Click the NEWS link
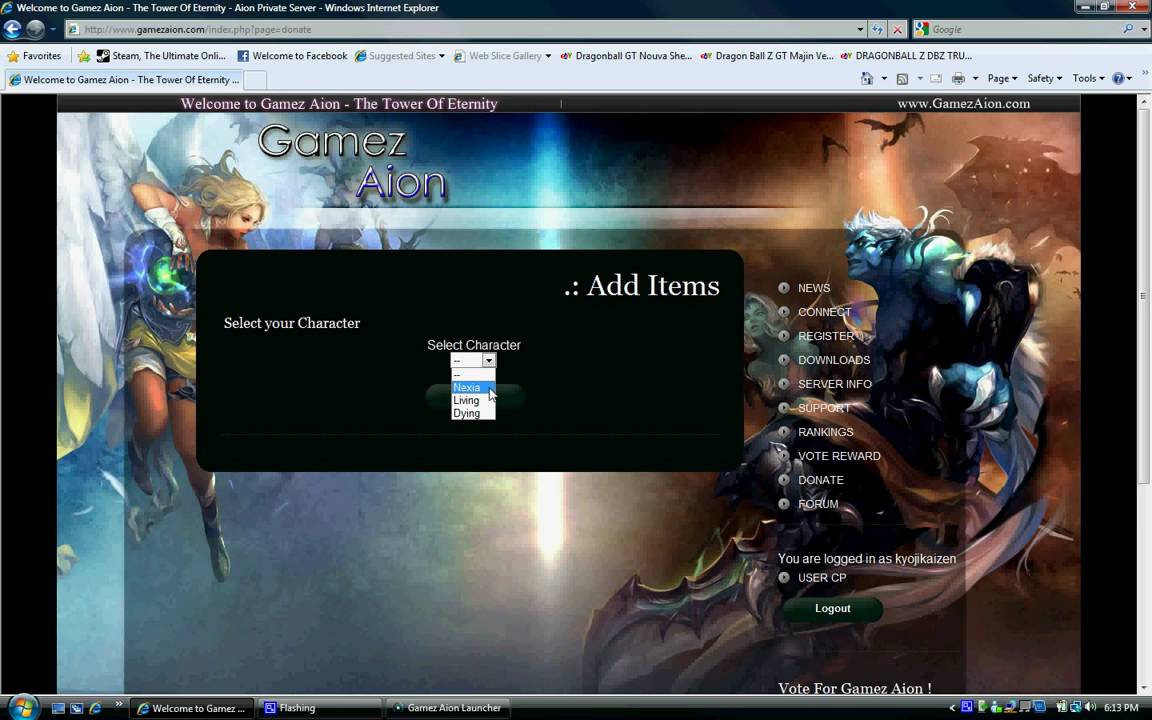This screenshot has height=720, width=1152. pyautogui.click(x=814, y=288)
